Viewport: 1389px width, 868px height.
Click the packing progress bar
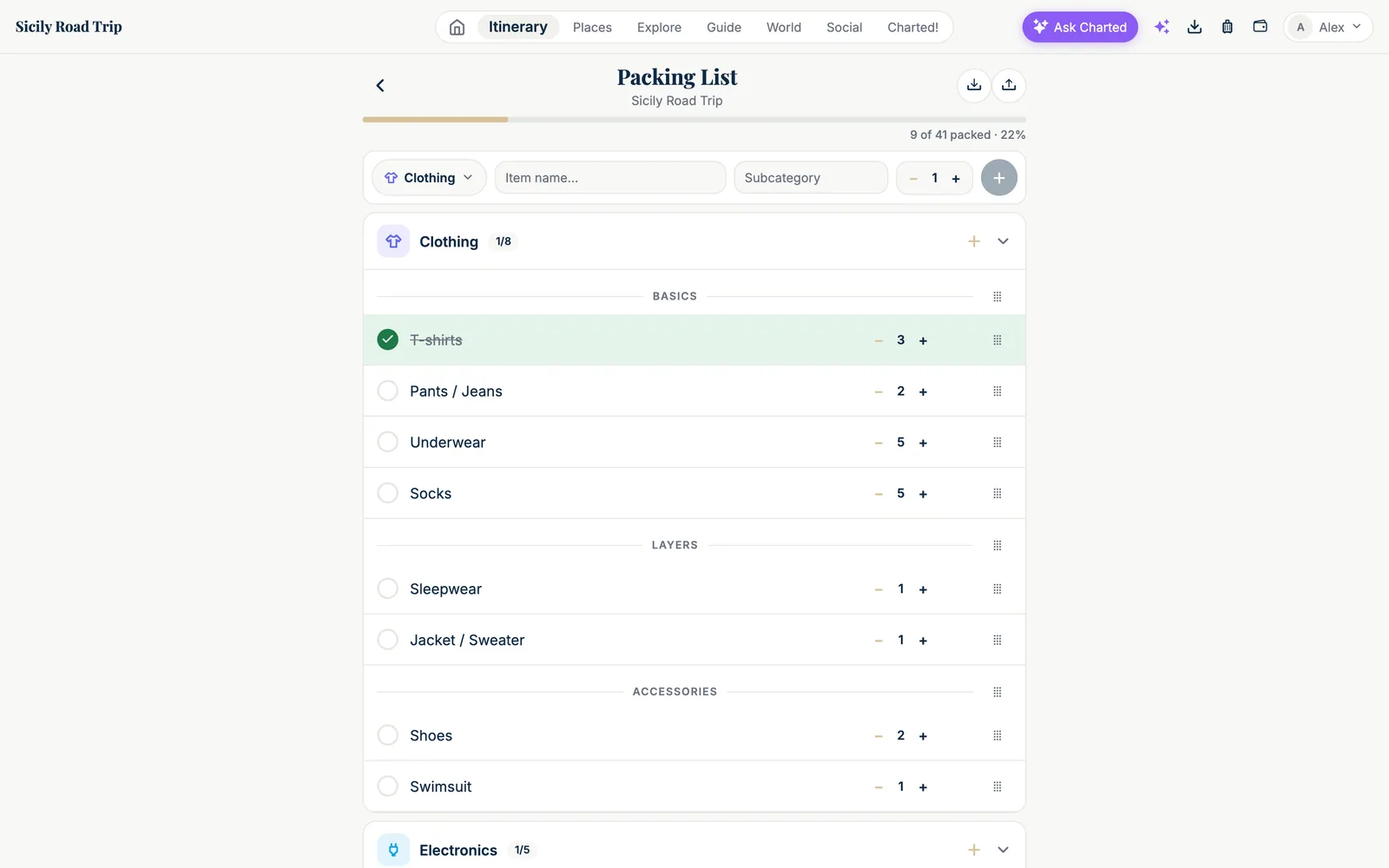(x=694, y=120)
